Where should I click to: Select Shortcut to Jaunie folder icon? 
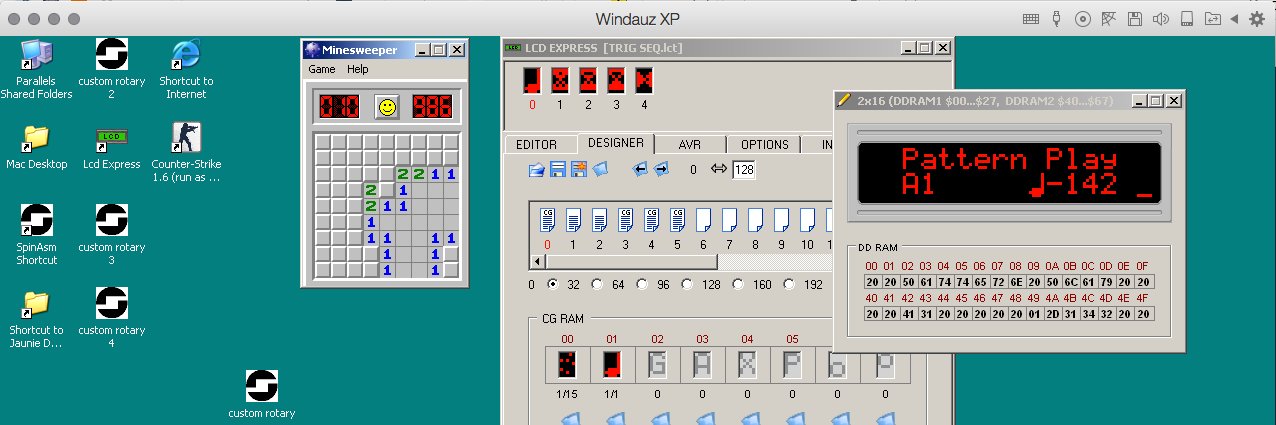tap(37, 318)
